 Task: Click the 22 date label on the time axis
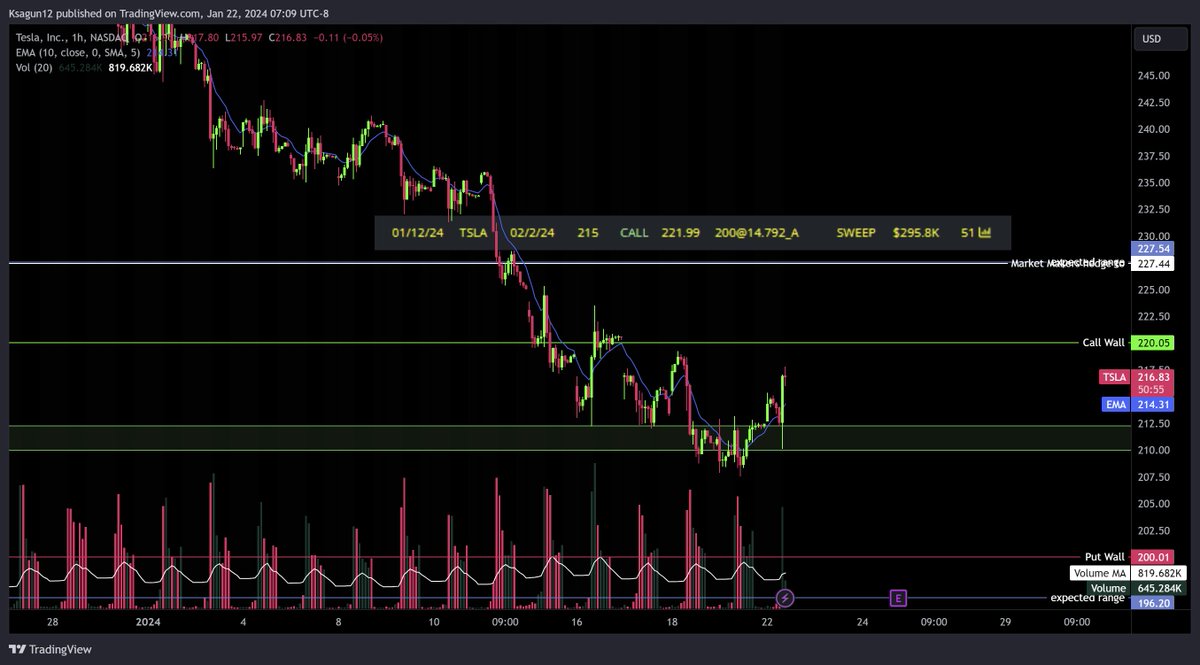pos(767,621)
